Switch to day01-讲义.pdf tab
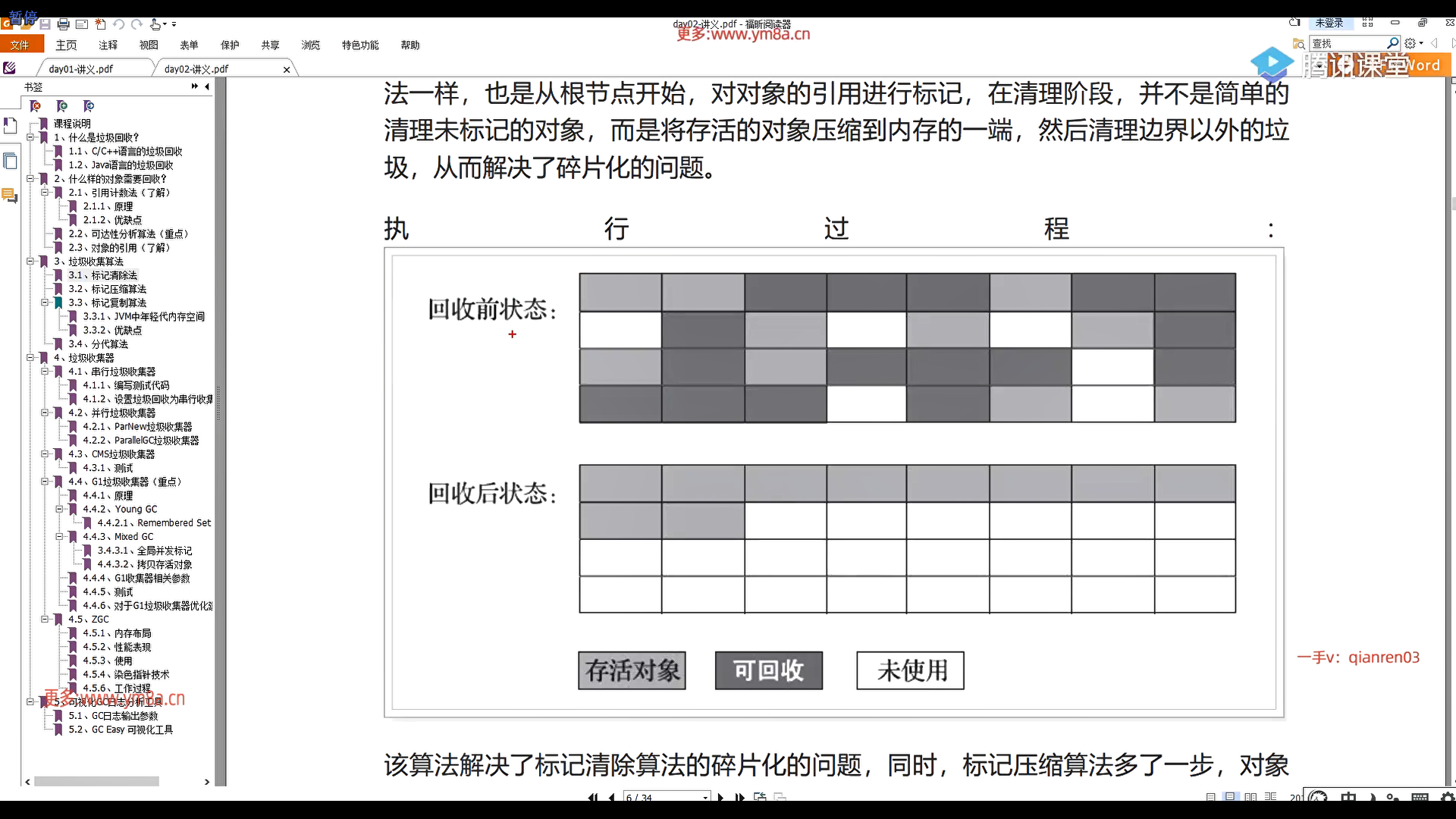 click(81, 69)
